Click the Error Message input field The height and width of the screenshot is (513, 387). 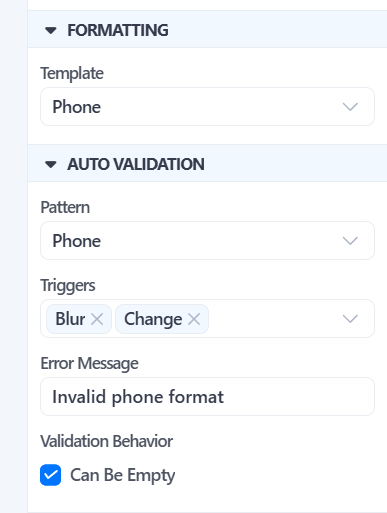click(x=207, y=397)
